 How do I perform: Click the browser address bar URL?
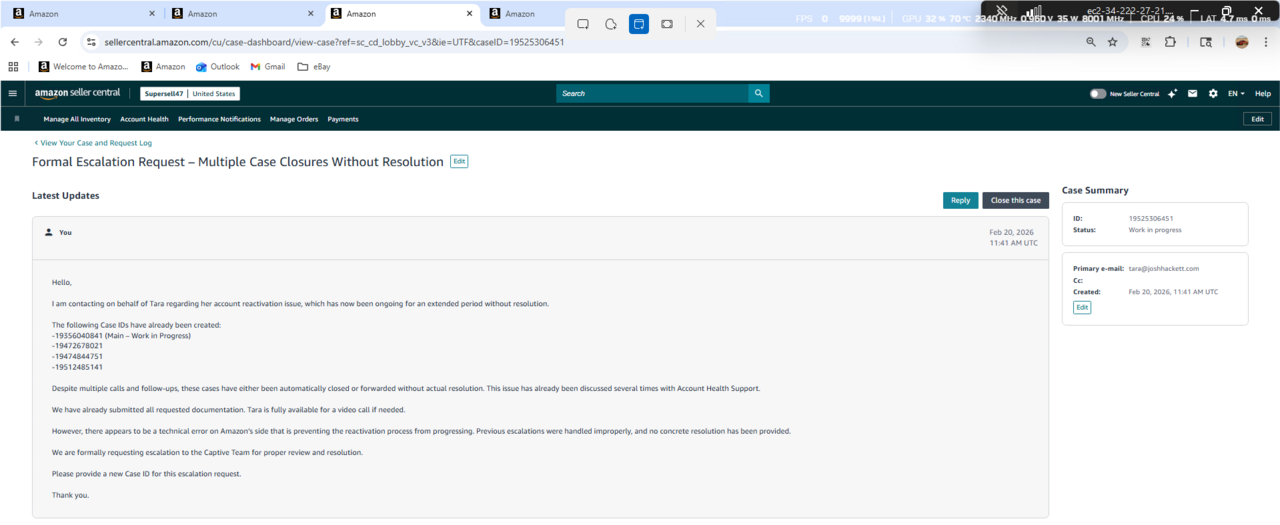coord(334,42)
